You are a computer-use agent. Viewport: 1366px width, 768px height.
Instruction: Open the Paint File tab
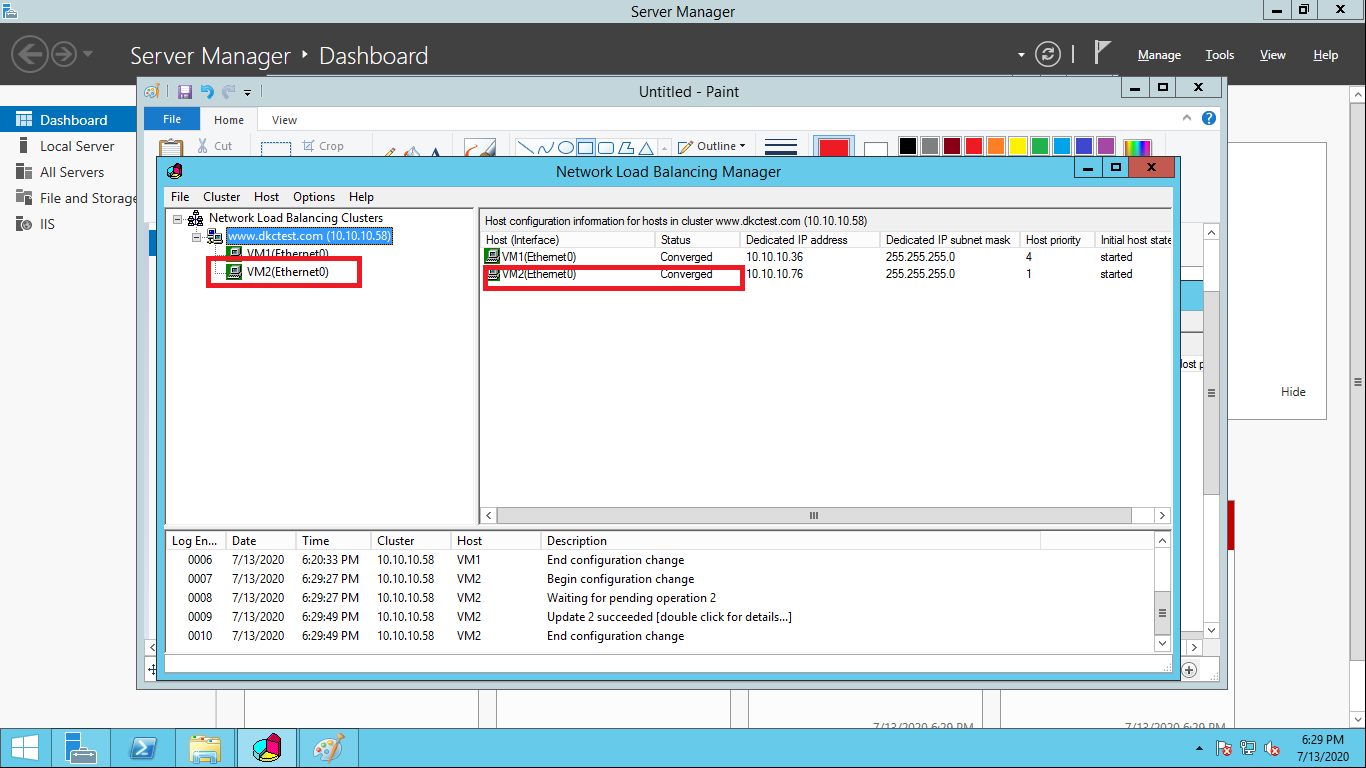[172, 119]
